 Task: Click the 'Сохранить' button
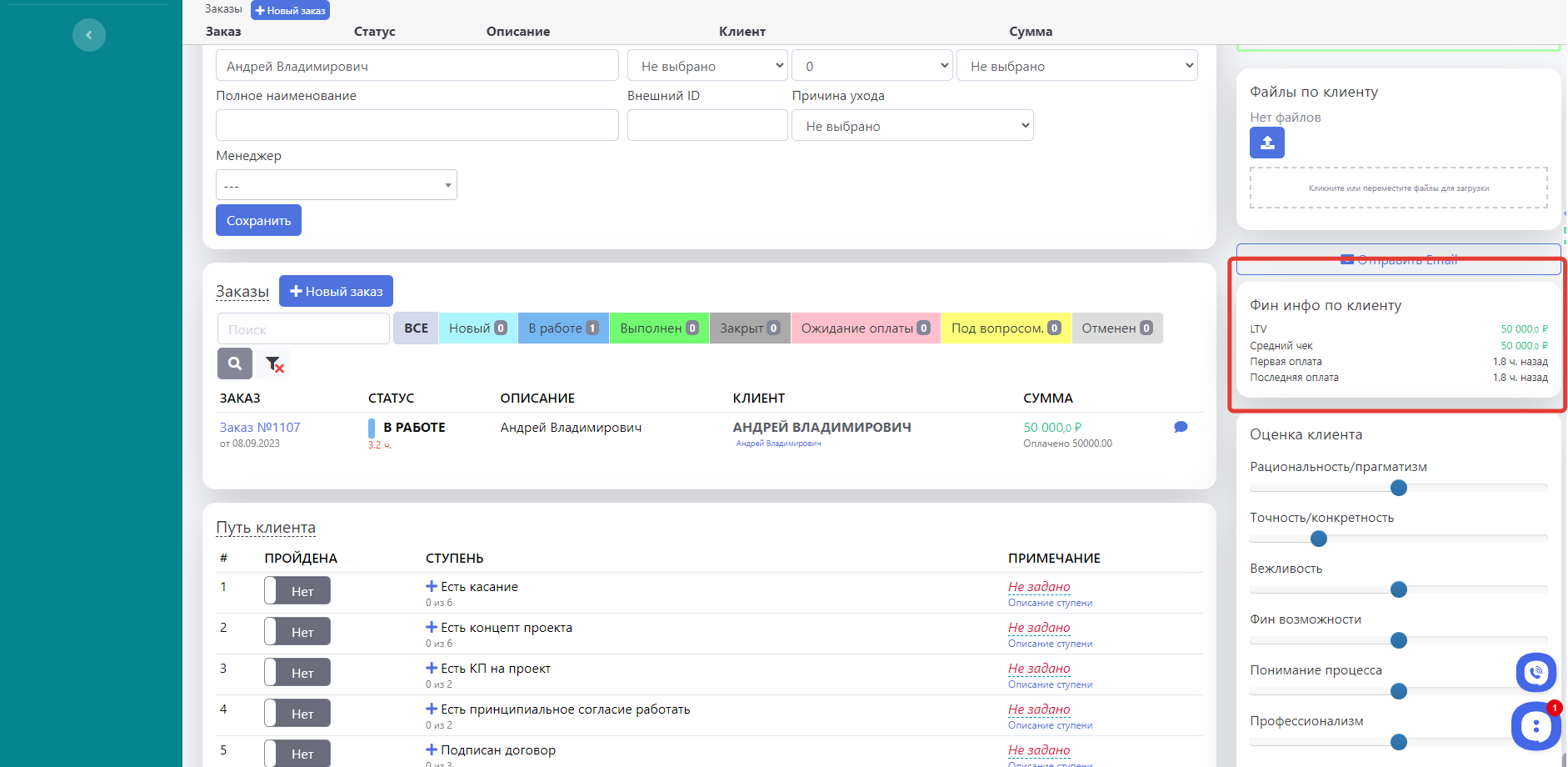[x=258, y=221]
